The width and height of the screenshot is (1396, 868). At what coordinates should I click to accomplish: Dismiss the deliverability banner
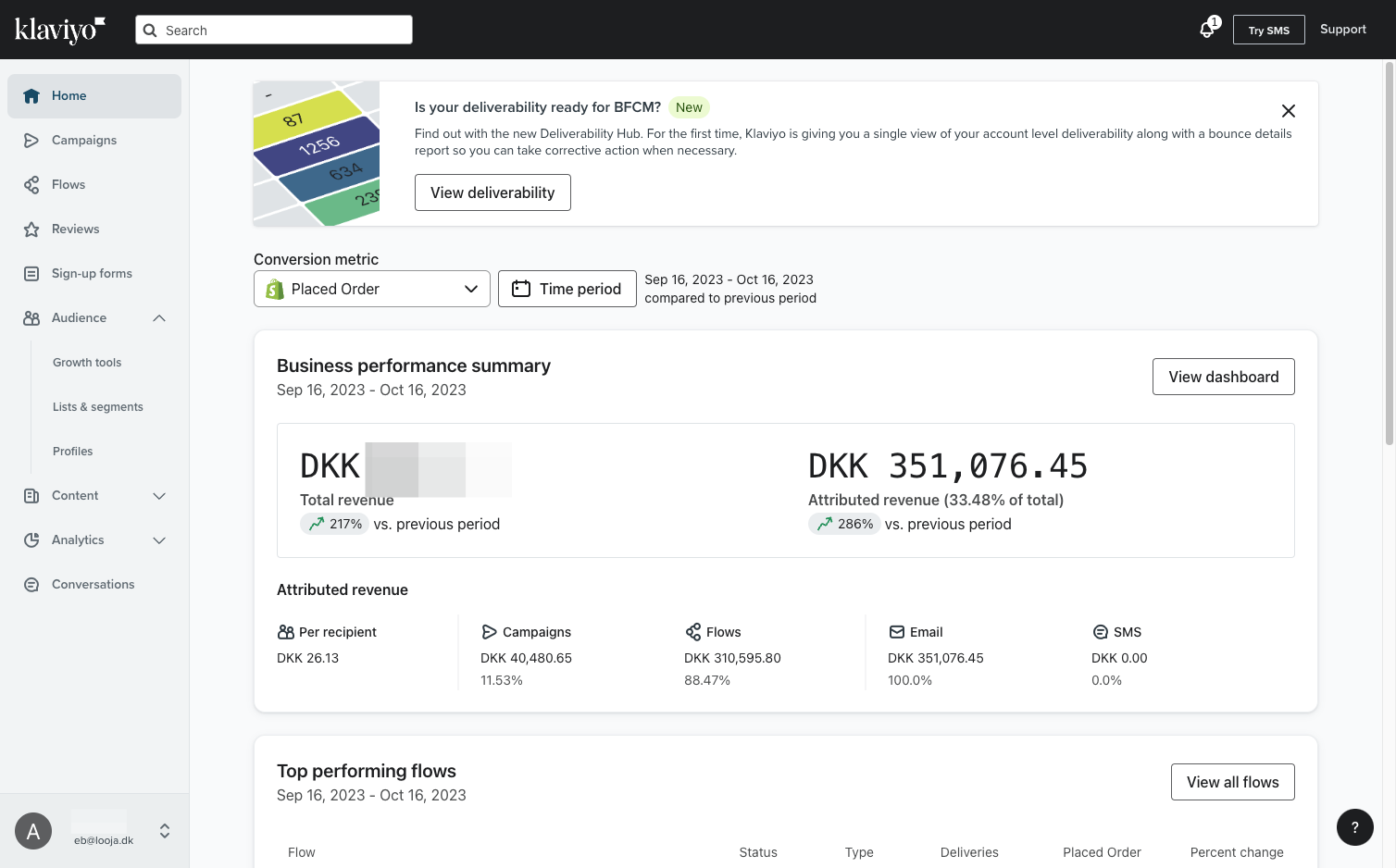[1289, 111]
